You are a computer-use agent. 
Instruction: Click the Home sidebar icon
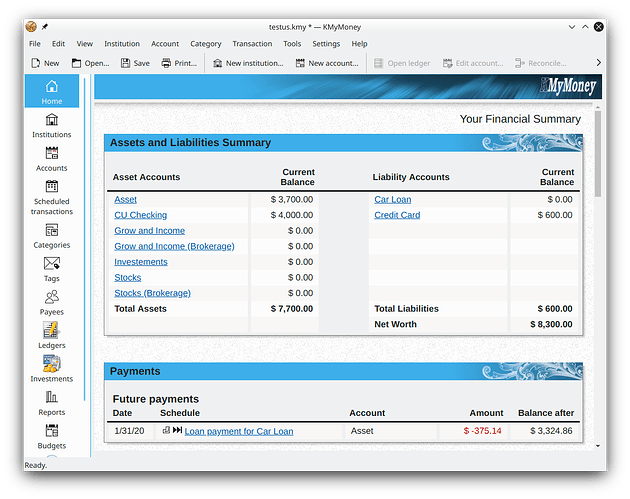click(51, 92)
